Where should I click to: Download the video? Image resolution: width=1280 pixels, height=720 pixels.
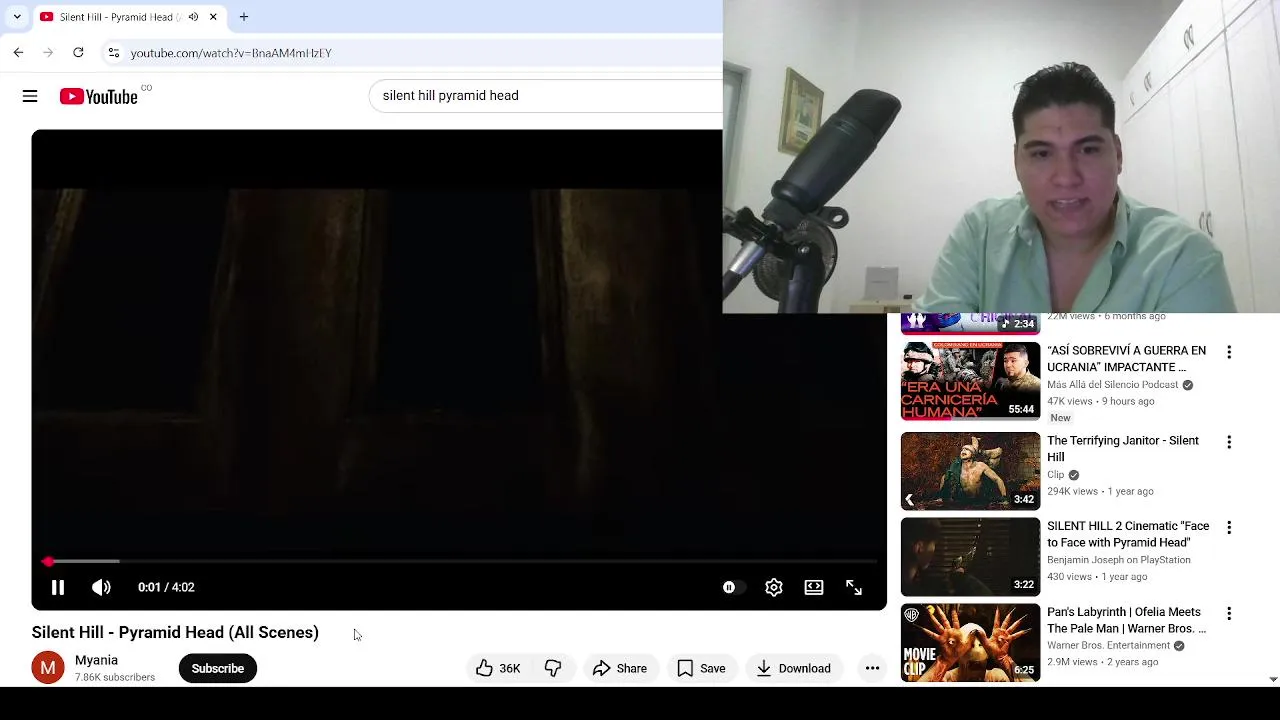coord(793,668)
